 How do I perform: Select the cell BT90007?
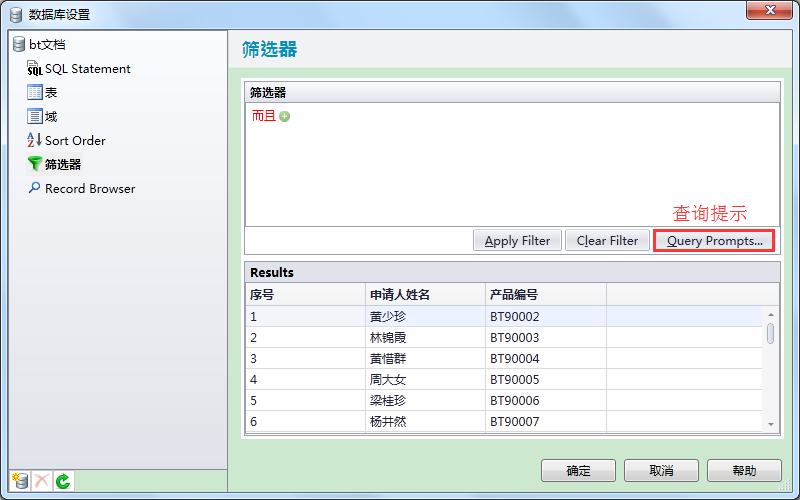[x=546, y=421]
